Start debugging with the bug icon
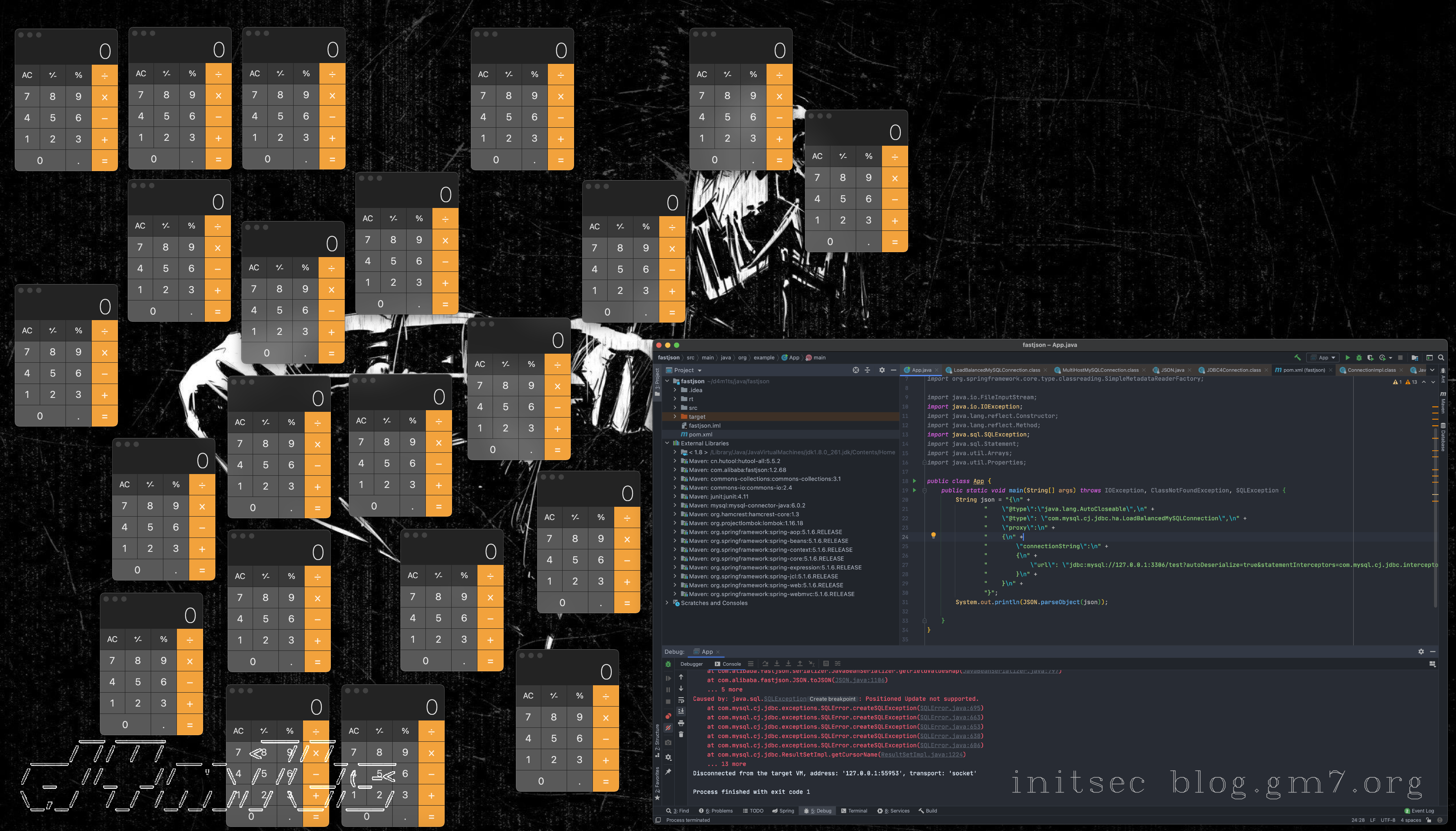Image resolution: width=1456 pixels, height=831 pixels. point(1359,358)
